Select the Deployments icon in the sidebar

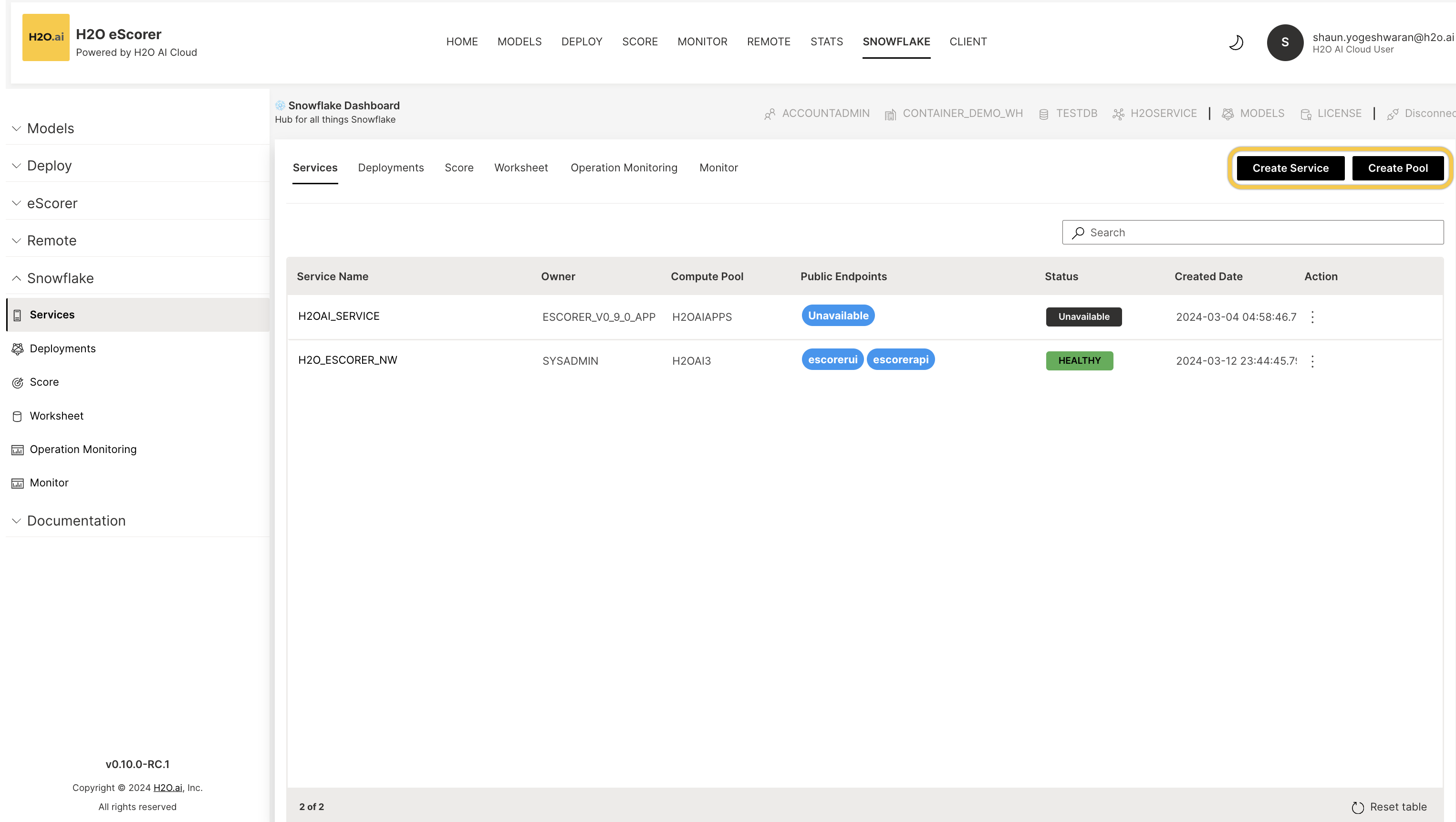[18, 348]
